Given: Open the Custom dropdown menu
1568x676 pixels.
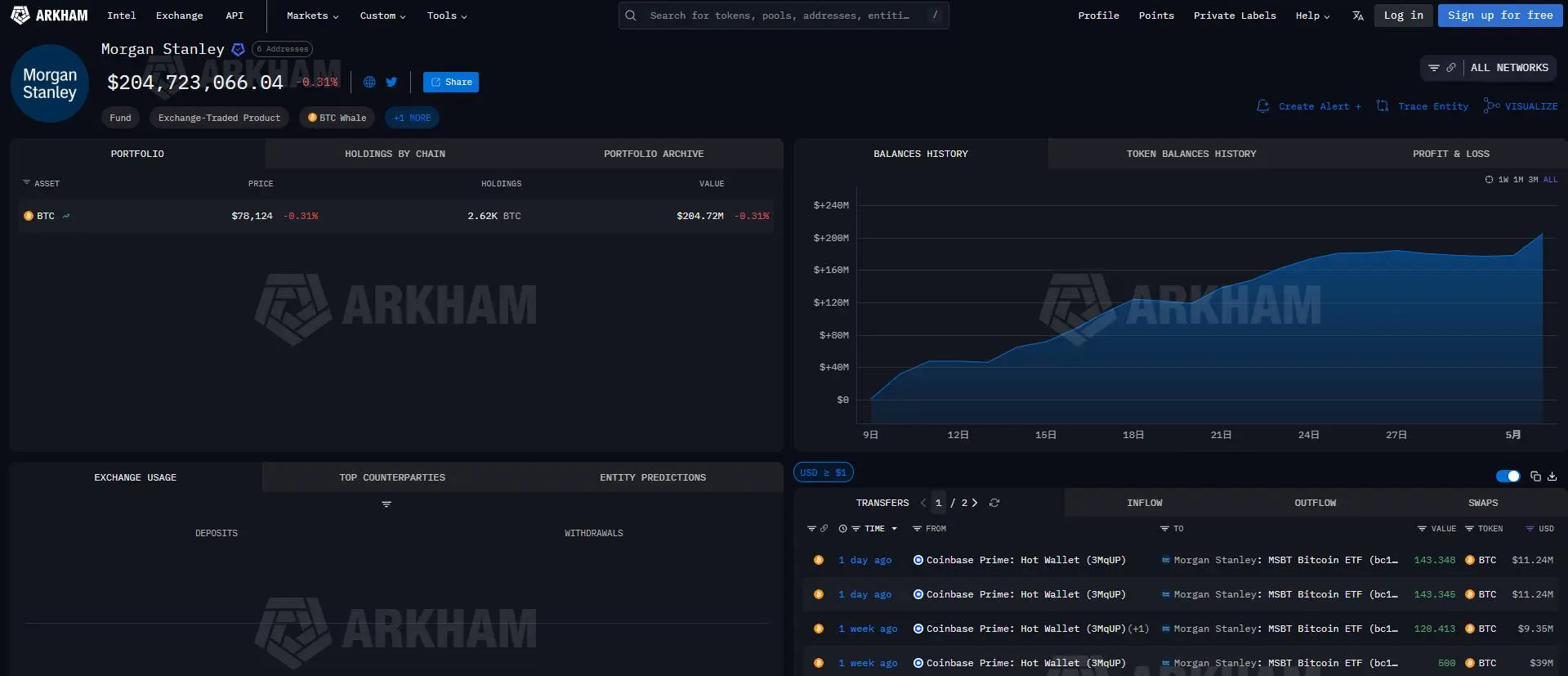Looking at the screenshot, I should (x=382, y=16).
